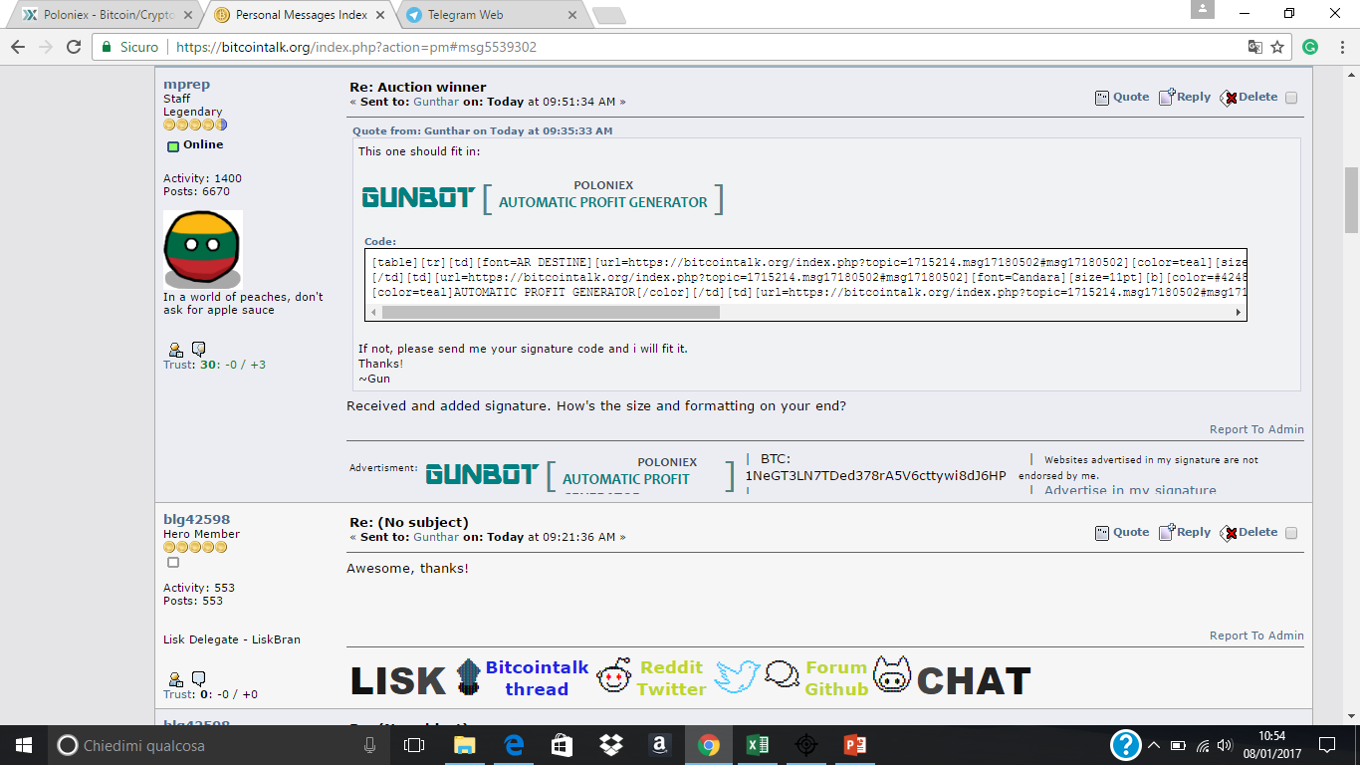This screenshot has width=1360, height=765.
Task: Open Task View from the taskbar
Action: 414,745
